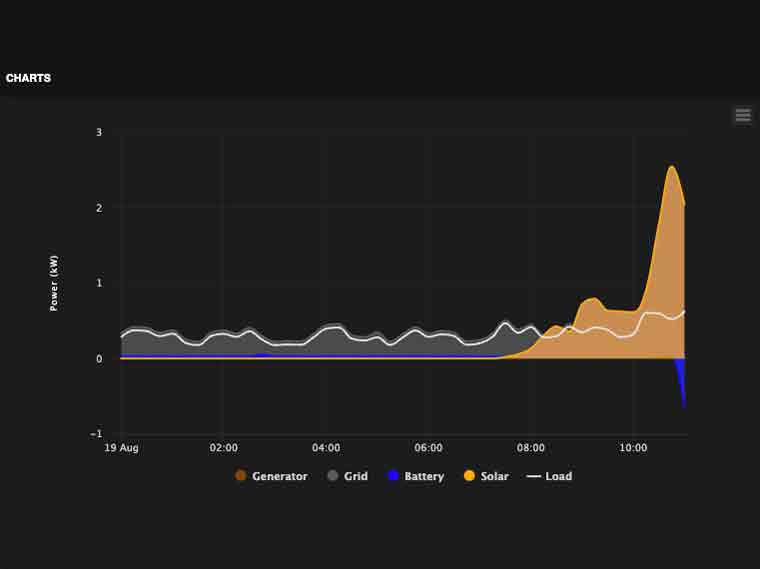The image size is (760, 569).
Task: Click the Power (kW) y-axis title
Action: 54,283
